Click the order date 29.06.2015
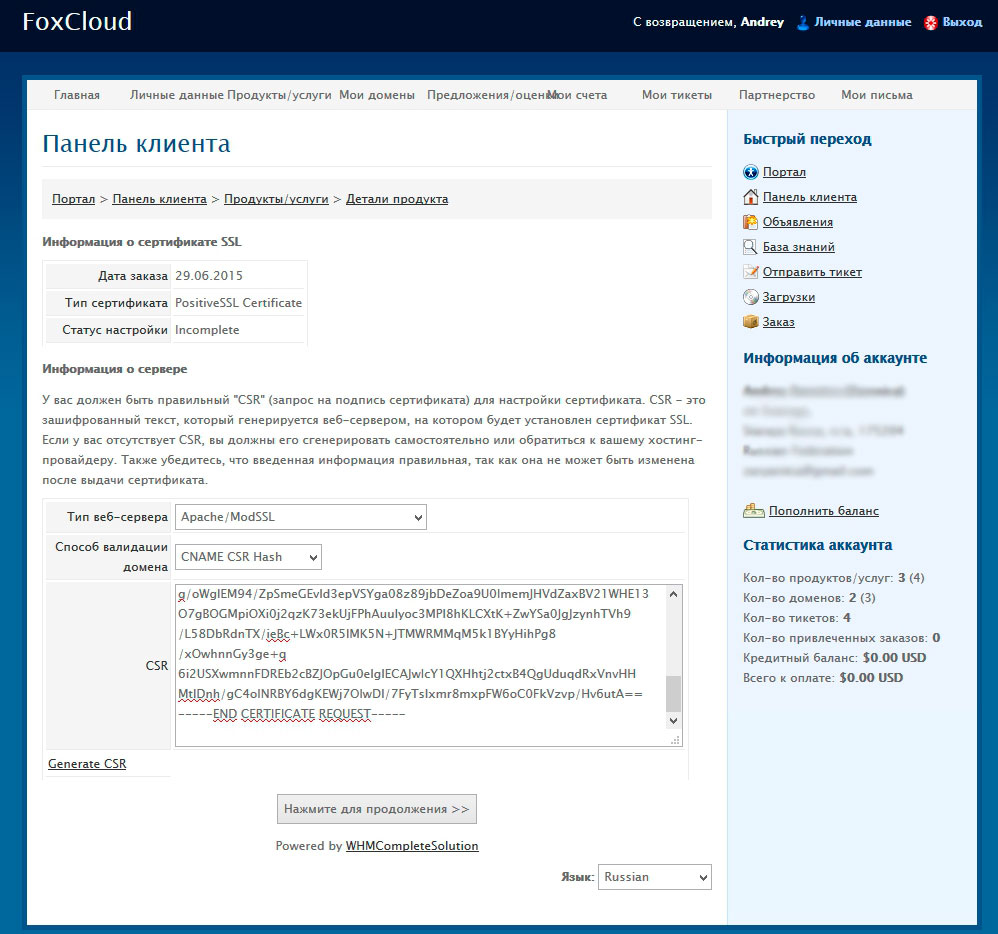 [x=209, y=276]
